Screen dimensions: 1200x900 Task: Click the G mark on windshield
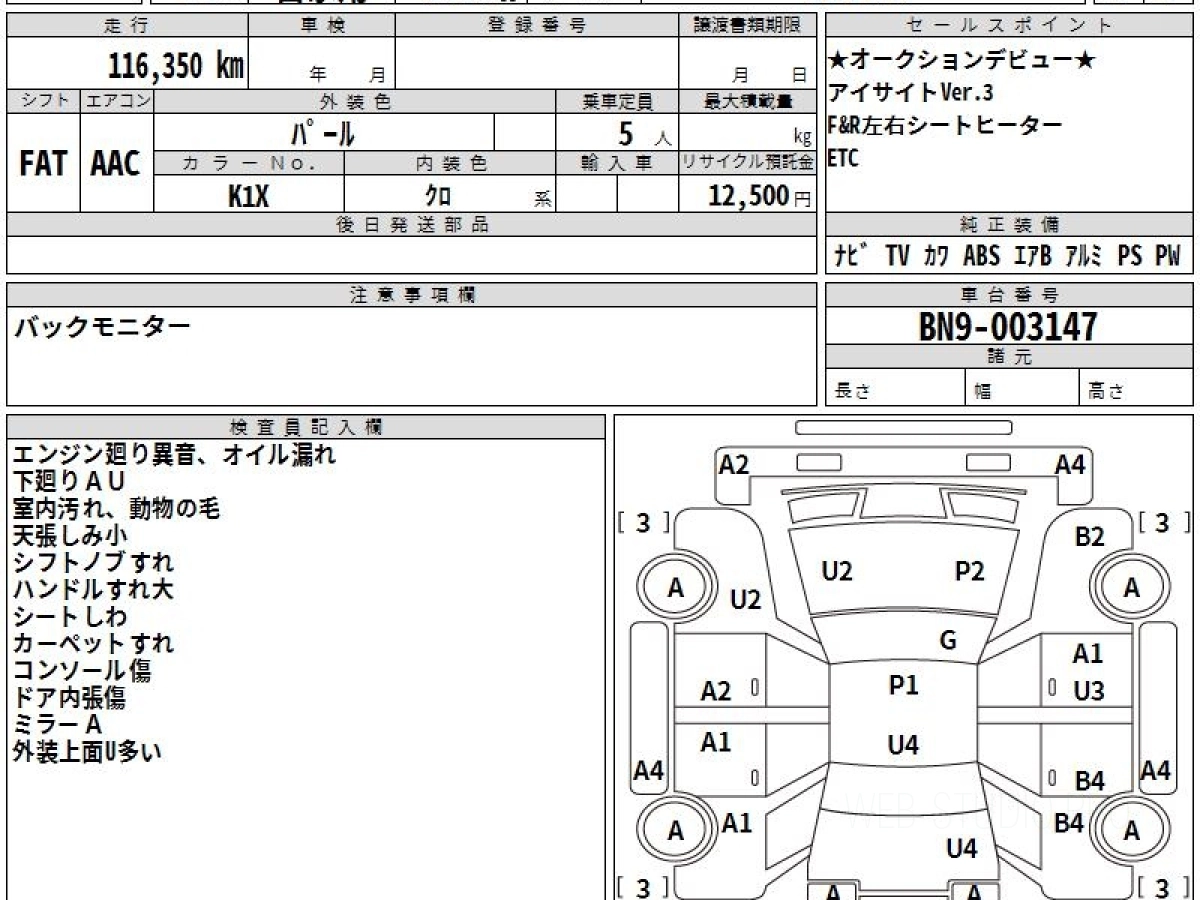click(948, 641)
